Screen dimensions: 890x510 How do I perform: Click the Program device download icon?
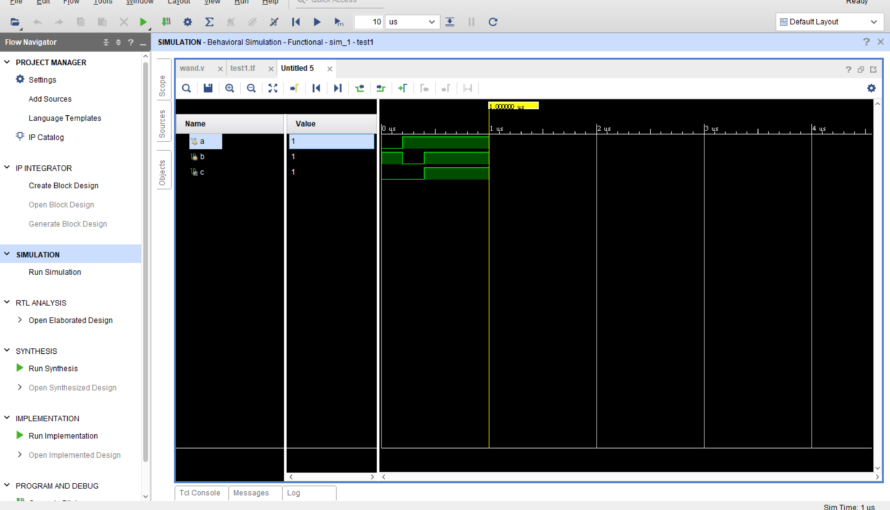[166, 22]
